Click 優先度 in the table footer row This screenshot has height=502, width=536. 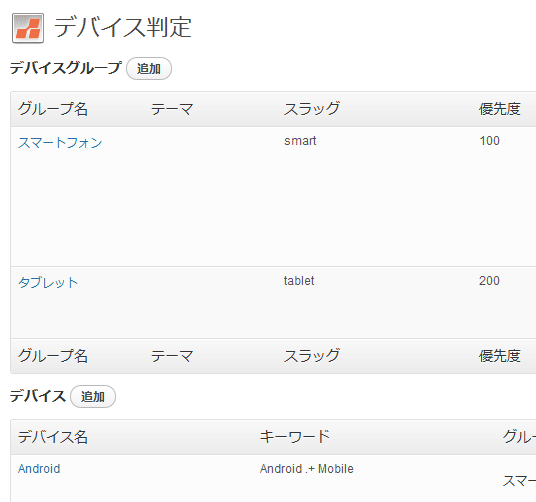tap(500, 356)
